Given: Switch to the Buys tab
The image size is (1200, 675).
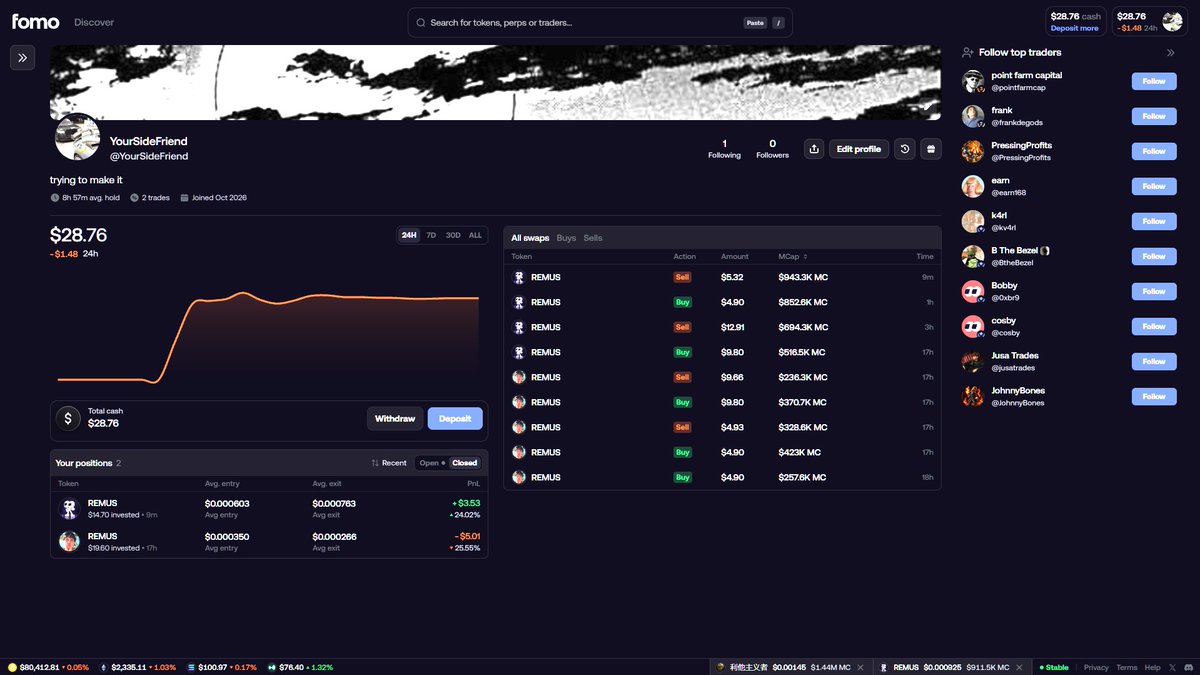Looking at the screenshot, I should (x=566, y=238).
